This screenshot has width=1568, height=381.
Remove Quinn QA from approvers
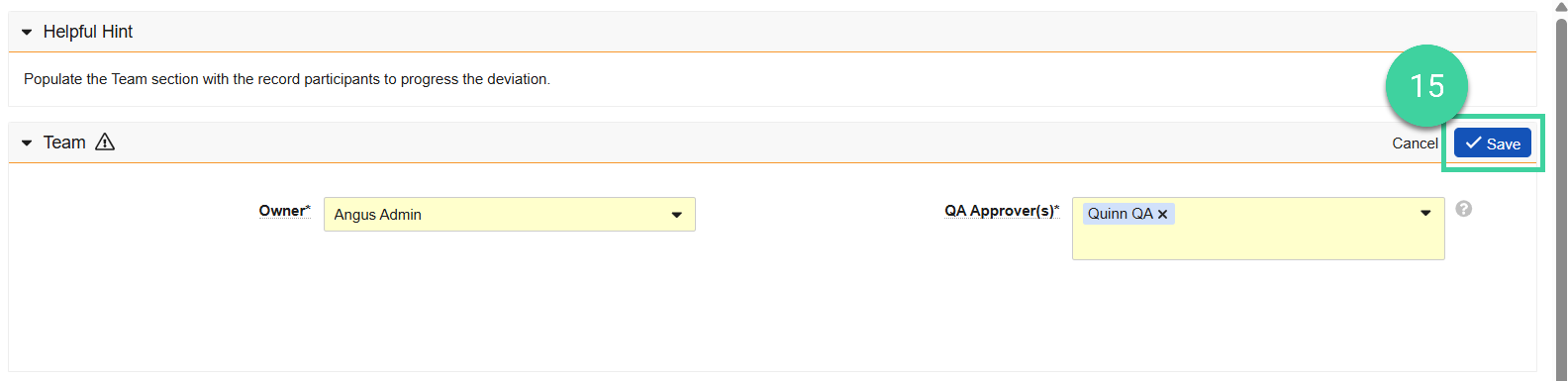pos(1163,214)
